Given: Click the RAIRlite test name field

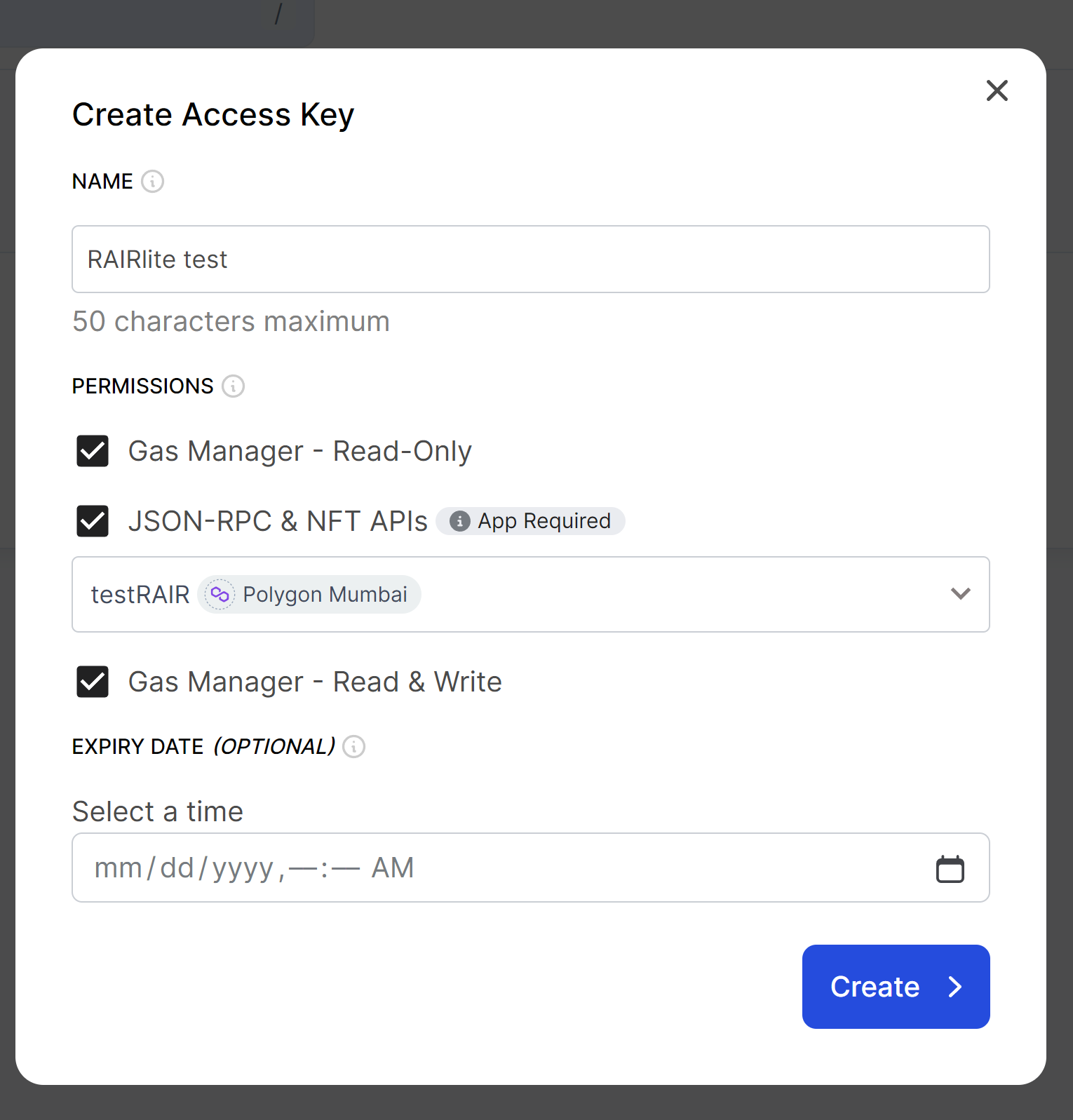Looking at the screenshot, I should point(530,259).
